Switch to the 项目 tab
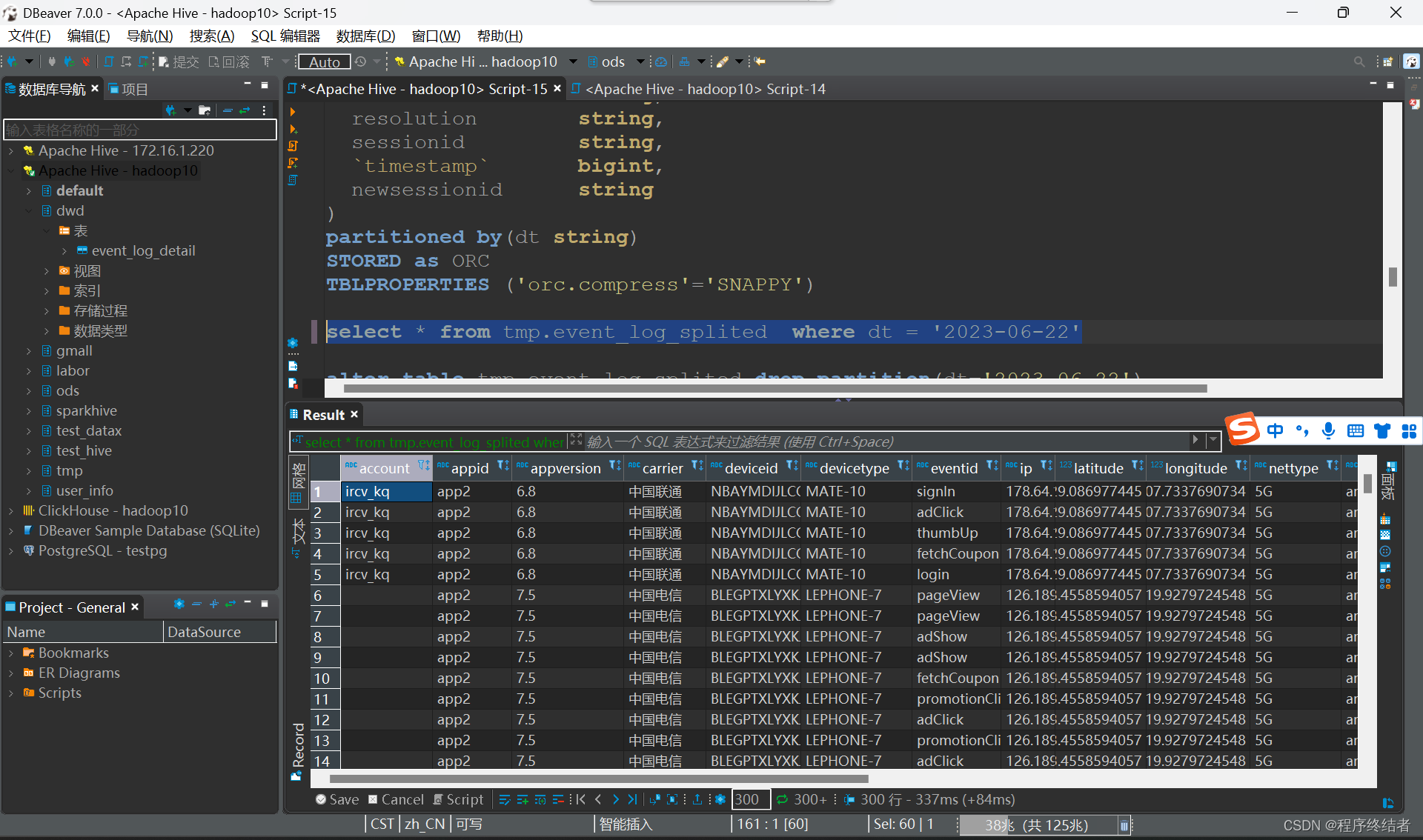Viewport: 1423px width, 840px height. coord(128,90)
